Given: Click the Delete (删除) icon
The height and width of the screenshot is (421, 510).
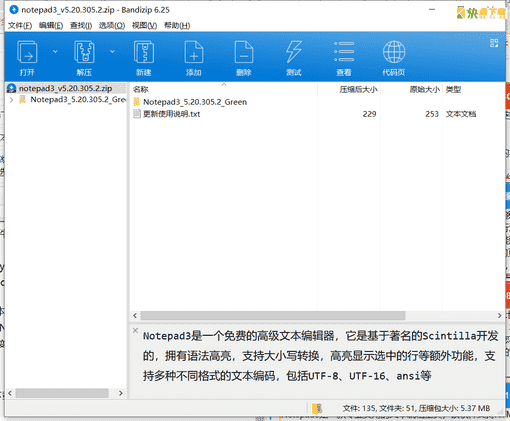Looking at the screenshot, I should tap(244, 52).
